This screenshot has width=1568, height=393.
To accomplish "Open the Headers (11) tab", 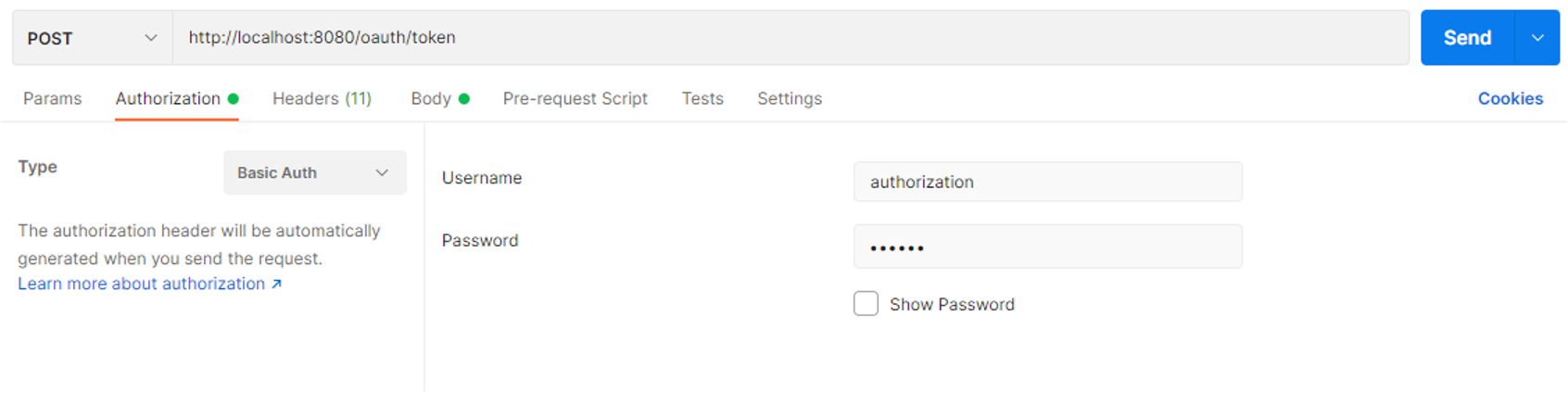I will coord(322,98).
